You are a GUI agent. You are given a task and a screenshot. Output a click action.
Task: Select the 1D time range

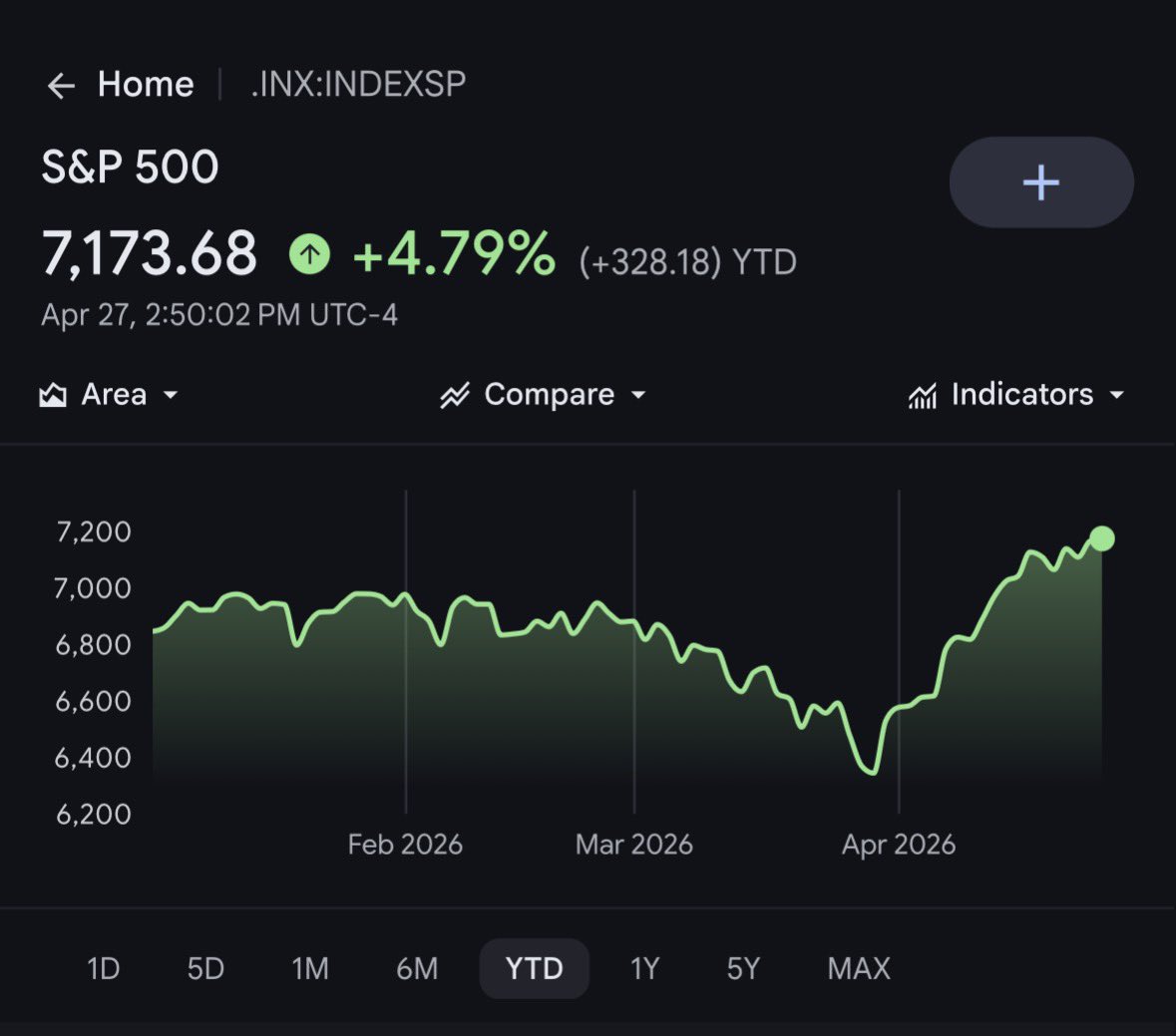[x=103, y=968]
